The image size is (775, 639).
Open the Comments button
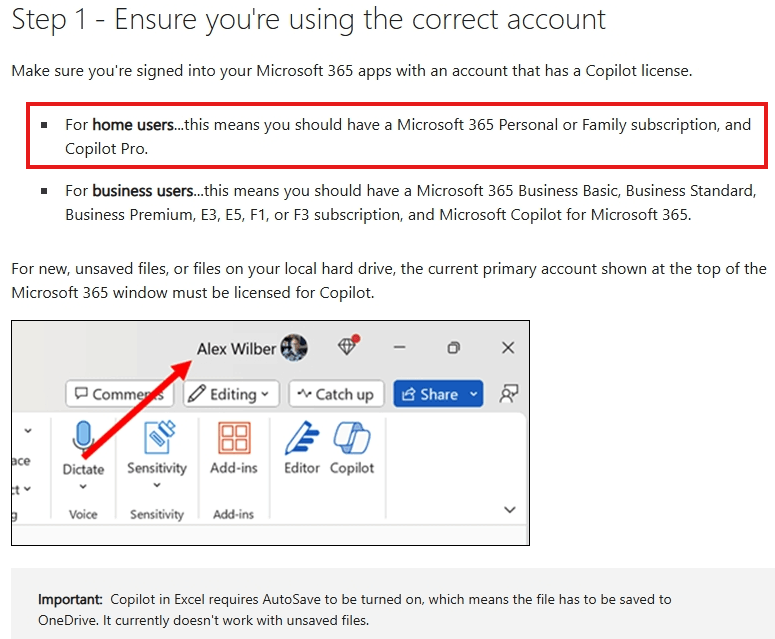(120, 394)
